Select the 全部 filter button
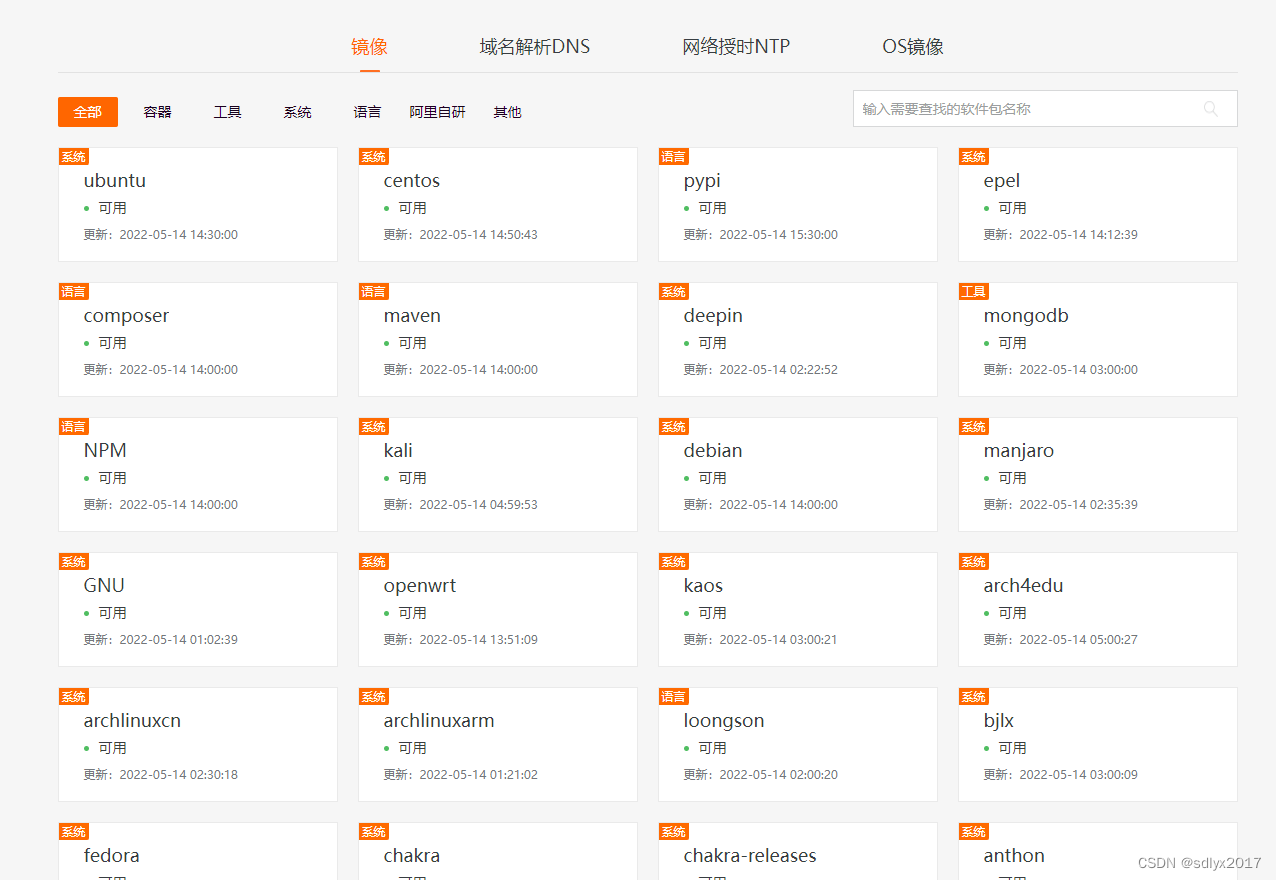The height and width of the screenshot is (880, 1276). (88, 112)
